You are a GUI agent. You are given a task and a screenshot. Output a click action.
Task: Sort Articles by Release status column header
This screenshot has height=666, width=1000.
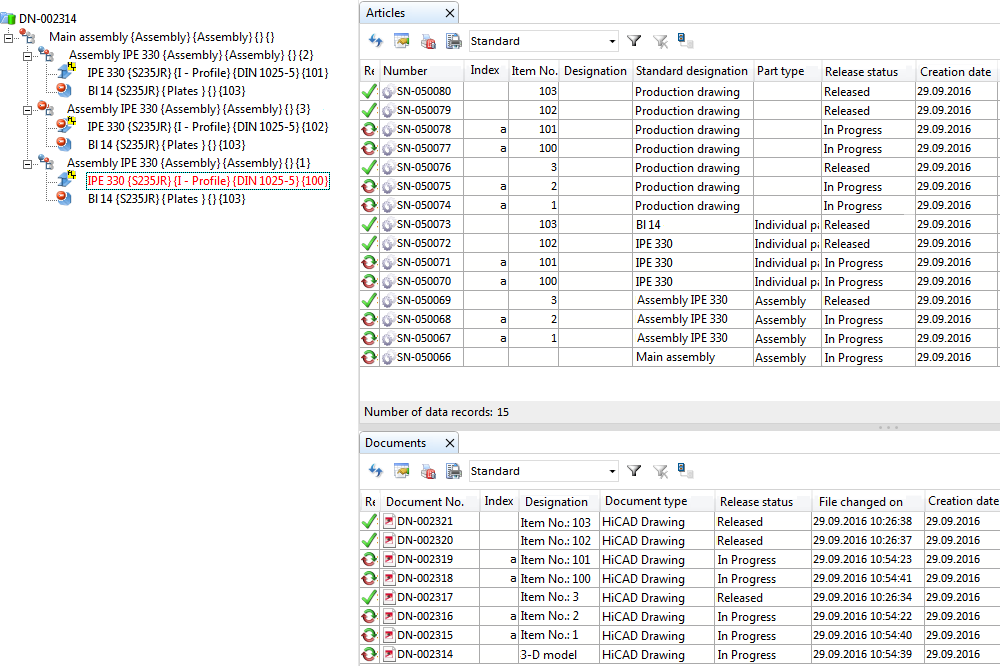(x=861, y=72)
